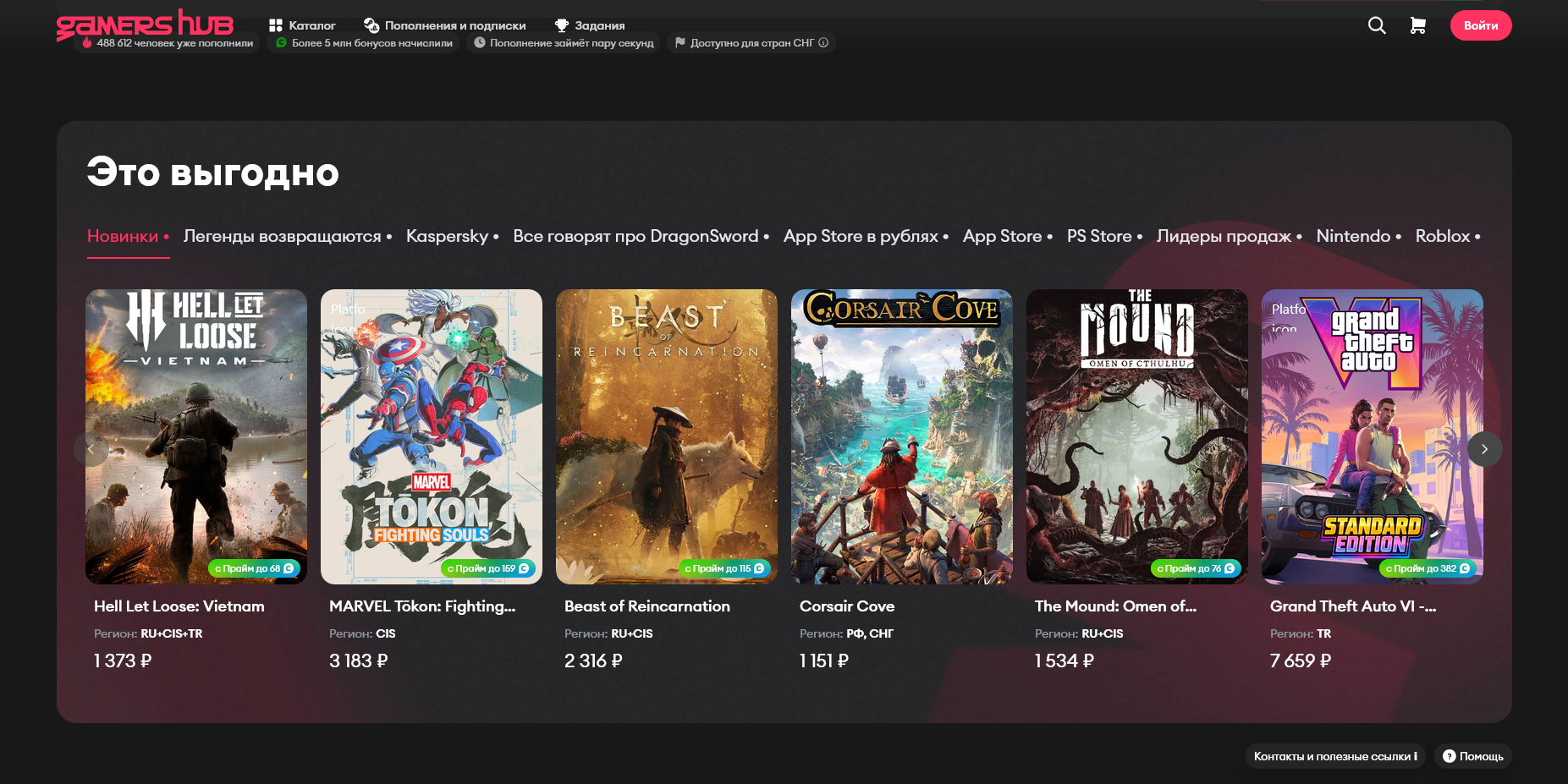Open the MARVEL Tōkon Fighting Souls cover
Image resolution: width=1568 pixels, height=784 pixels.
point(432,436)
